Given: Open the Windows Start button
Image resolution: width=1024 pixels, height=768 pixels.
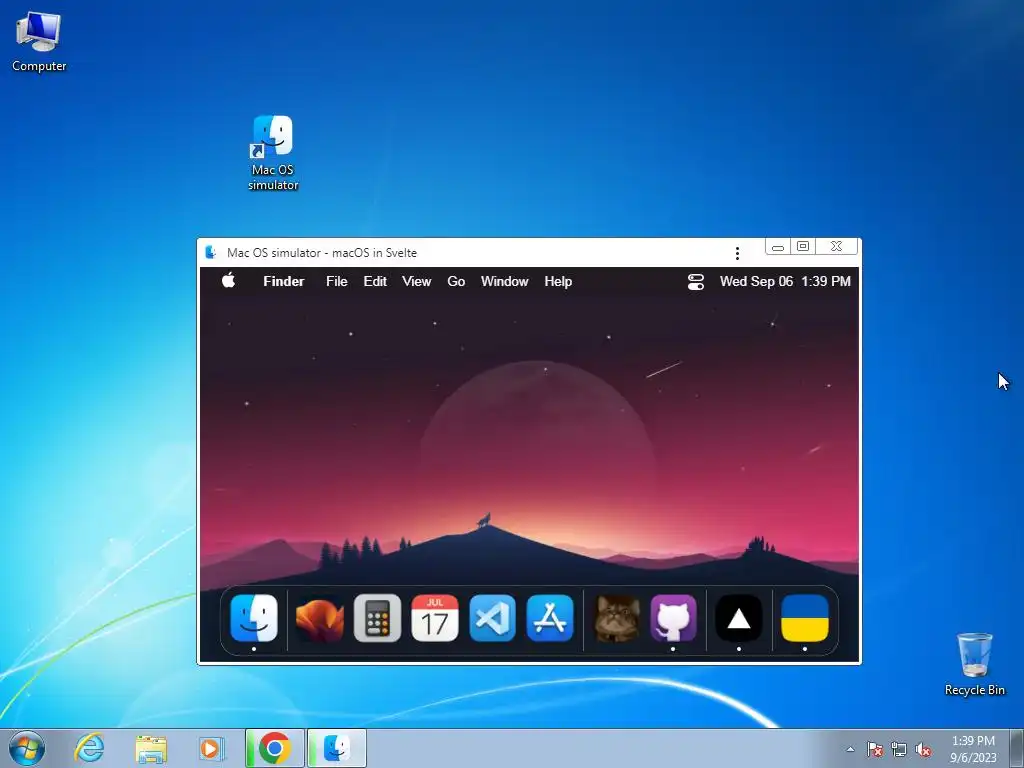Looking at the screenshot, I should 27,748.
